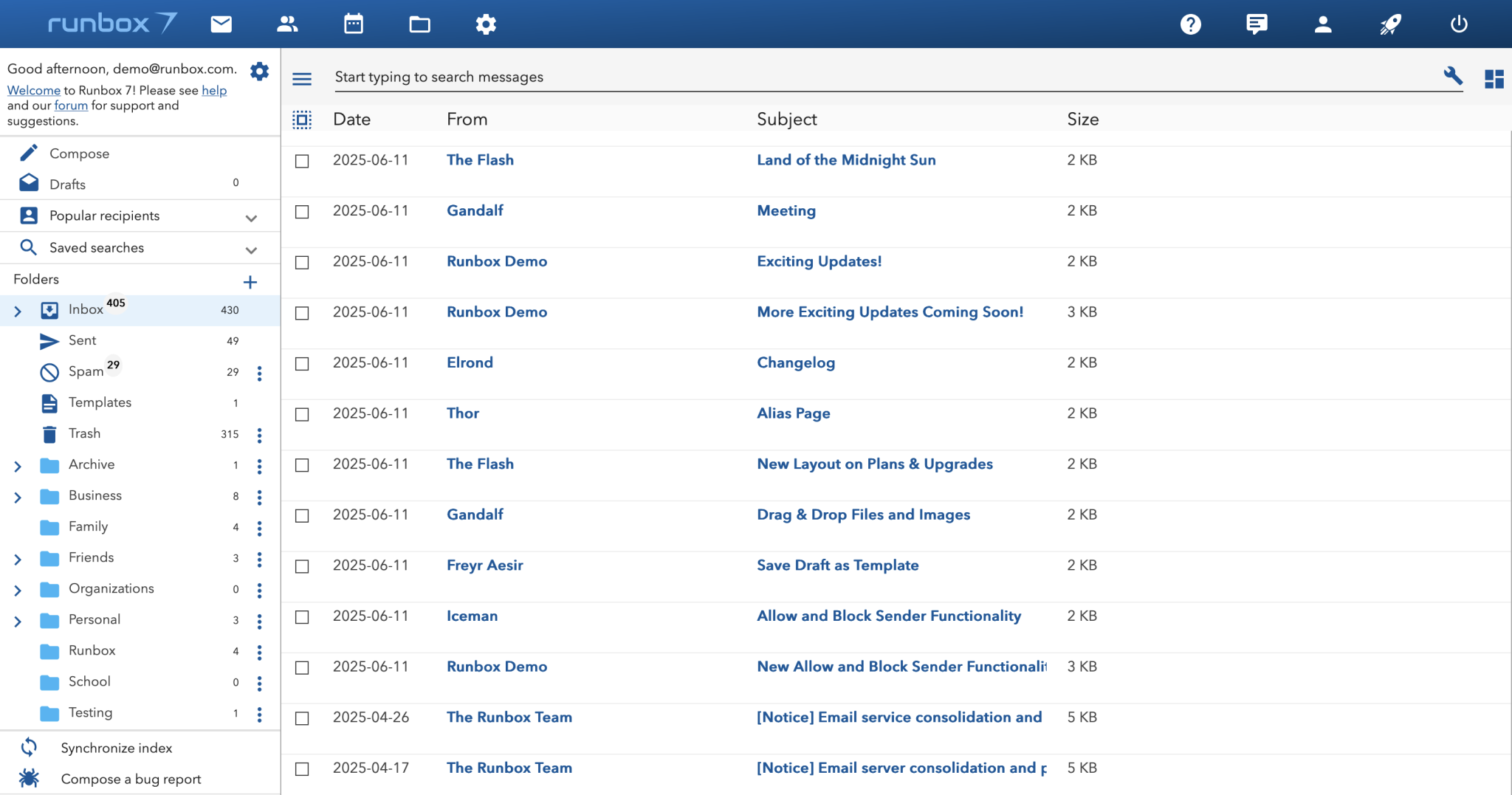Expand the Business folder tree
The image size is (1512, 795).
[x=18, y=498]
